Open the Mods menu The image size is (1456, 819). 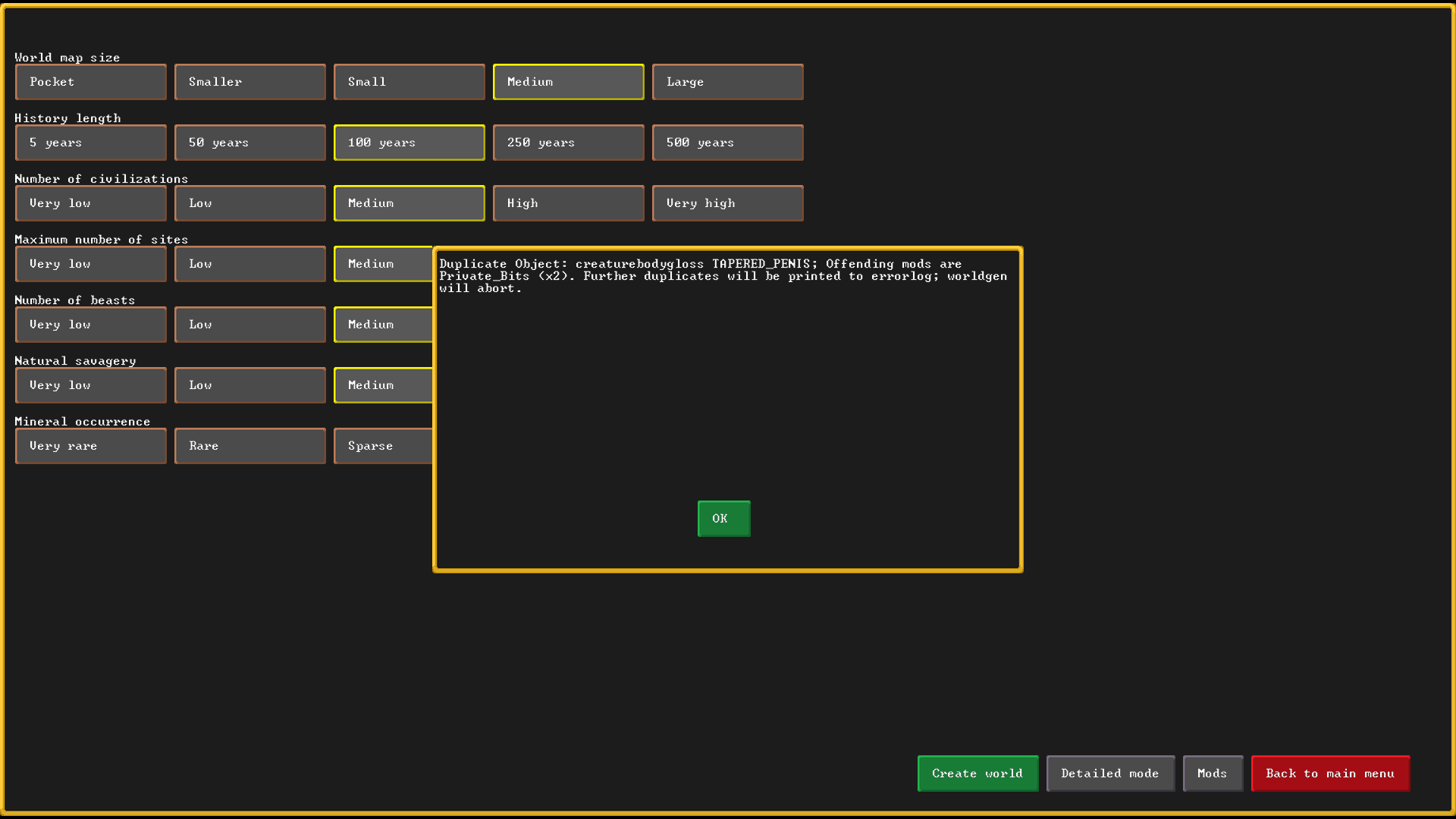[x=1213, y=773]
